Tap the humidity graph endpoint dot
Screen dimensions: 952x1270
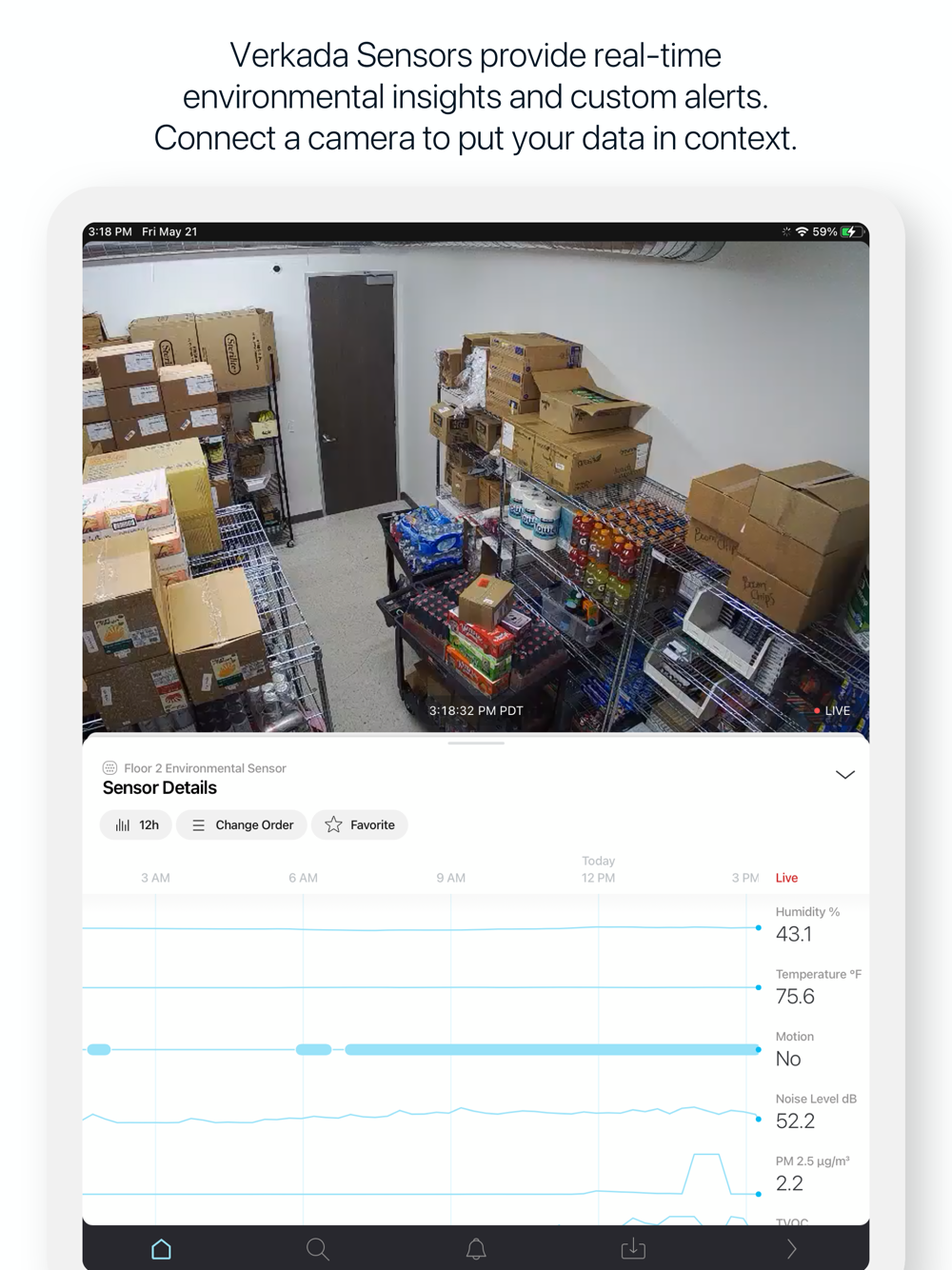coord(759,927)
